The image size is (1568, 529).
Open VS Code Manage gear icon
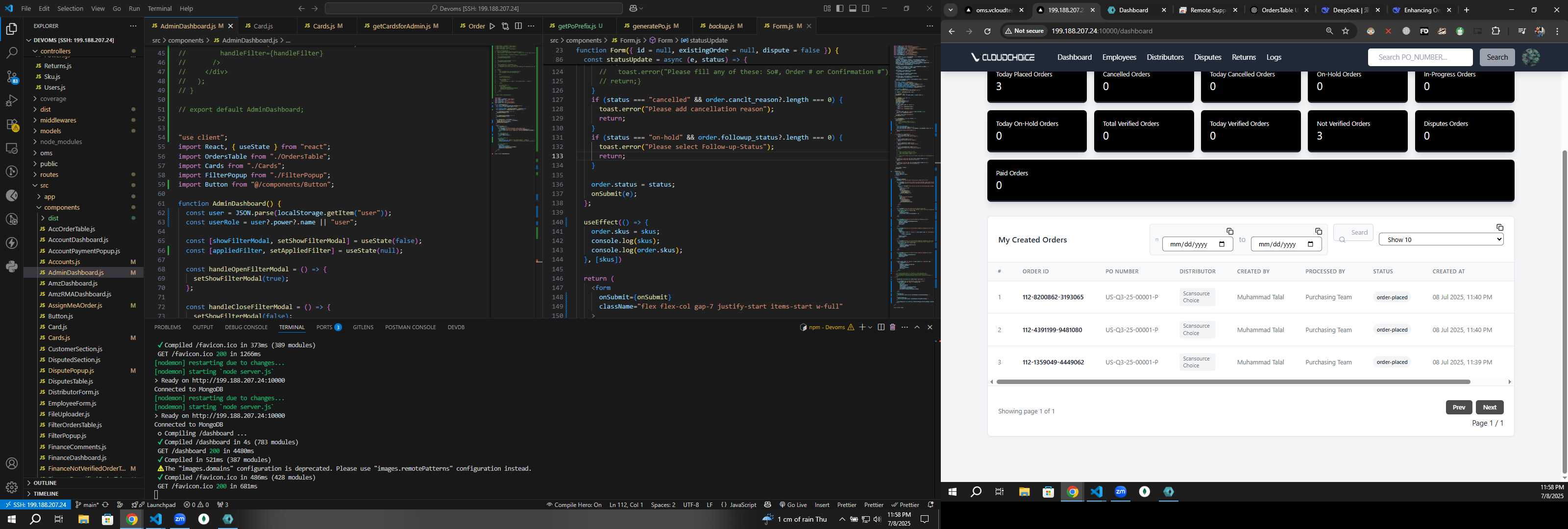12,487
